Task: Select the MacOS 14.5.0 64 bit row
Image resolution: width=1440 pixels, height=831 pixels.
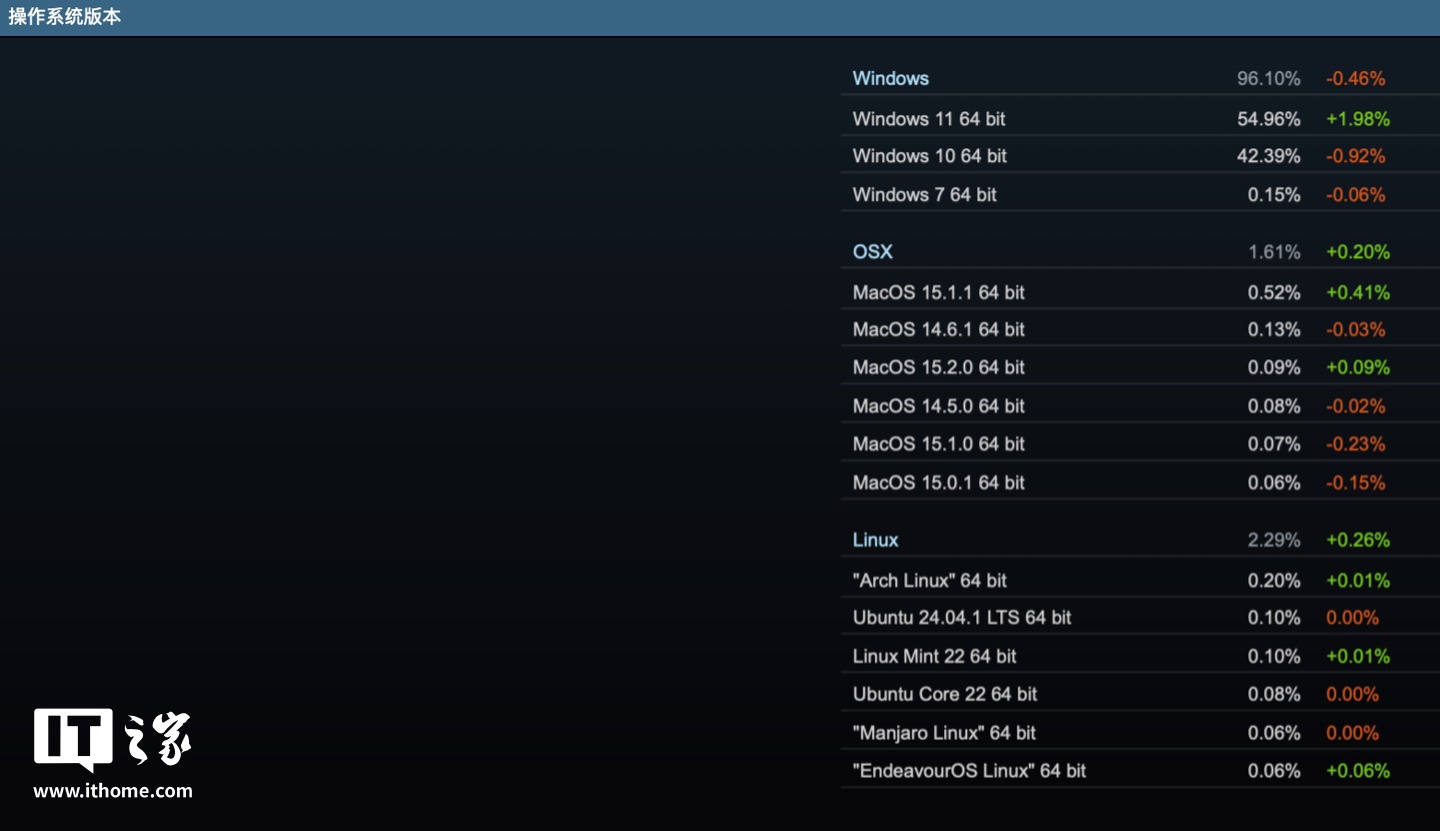Action: (1140, 405)
